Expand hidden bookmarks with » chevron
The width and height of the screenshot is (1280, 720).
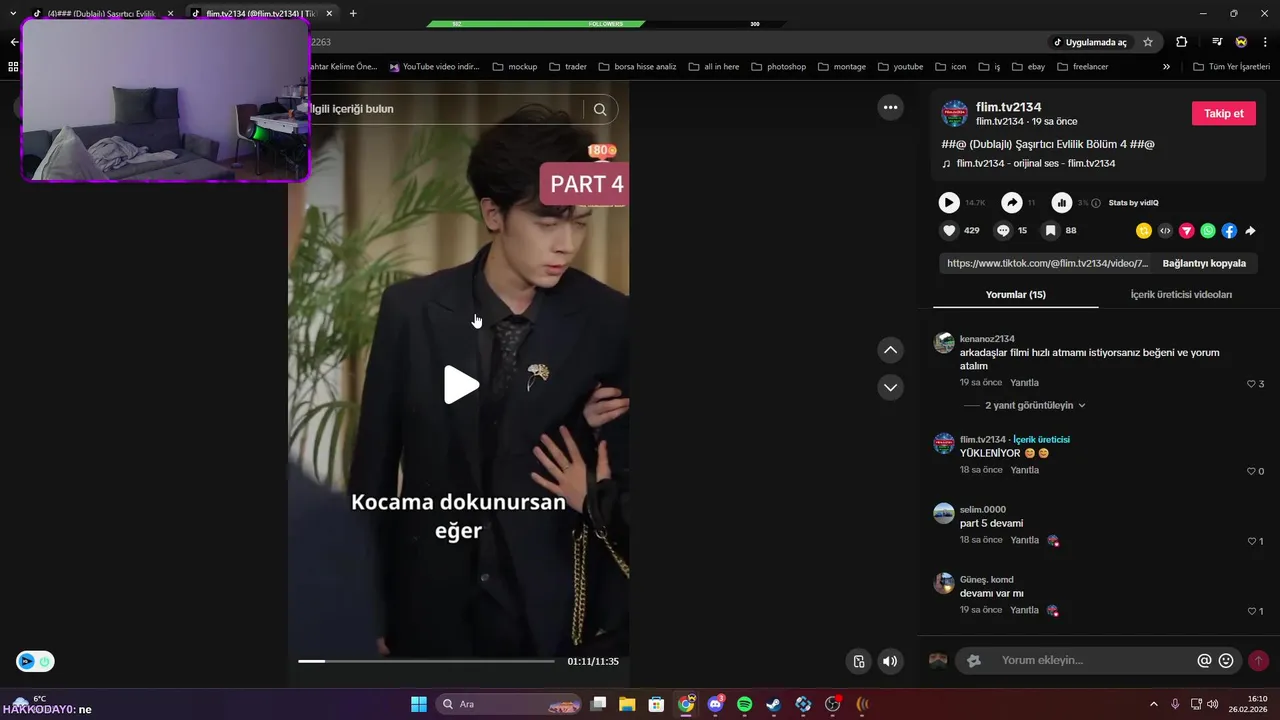1166,67
